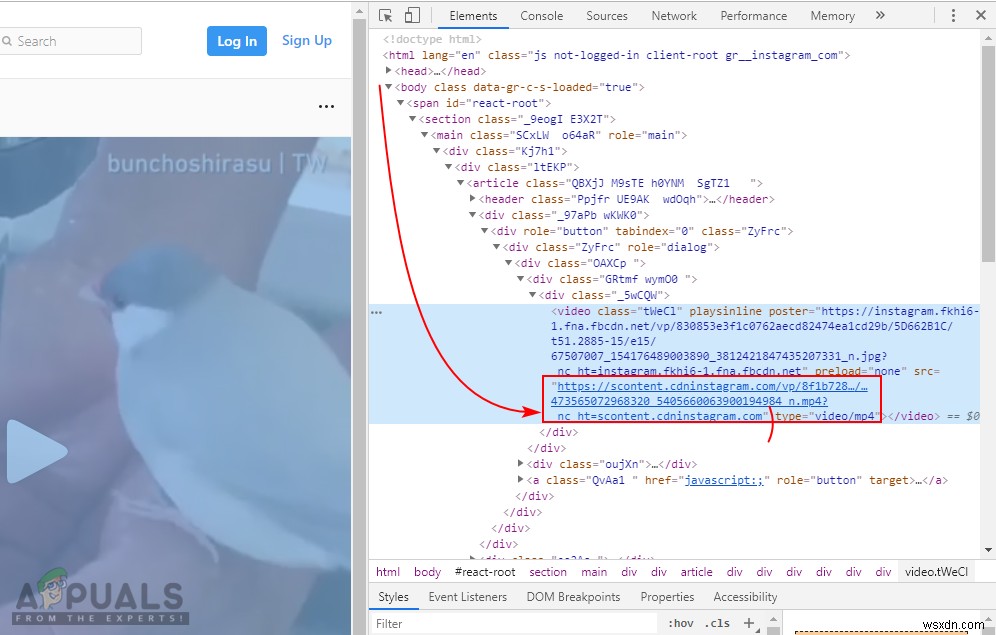The height and width of the screenshot is (635, 996).
Task: Select main in the breadcrumb bar
Action: click(x=594, y=572)
